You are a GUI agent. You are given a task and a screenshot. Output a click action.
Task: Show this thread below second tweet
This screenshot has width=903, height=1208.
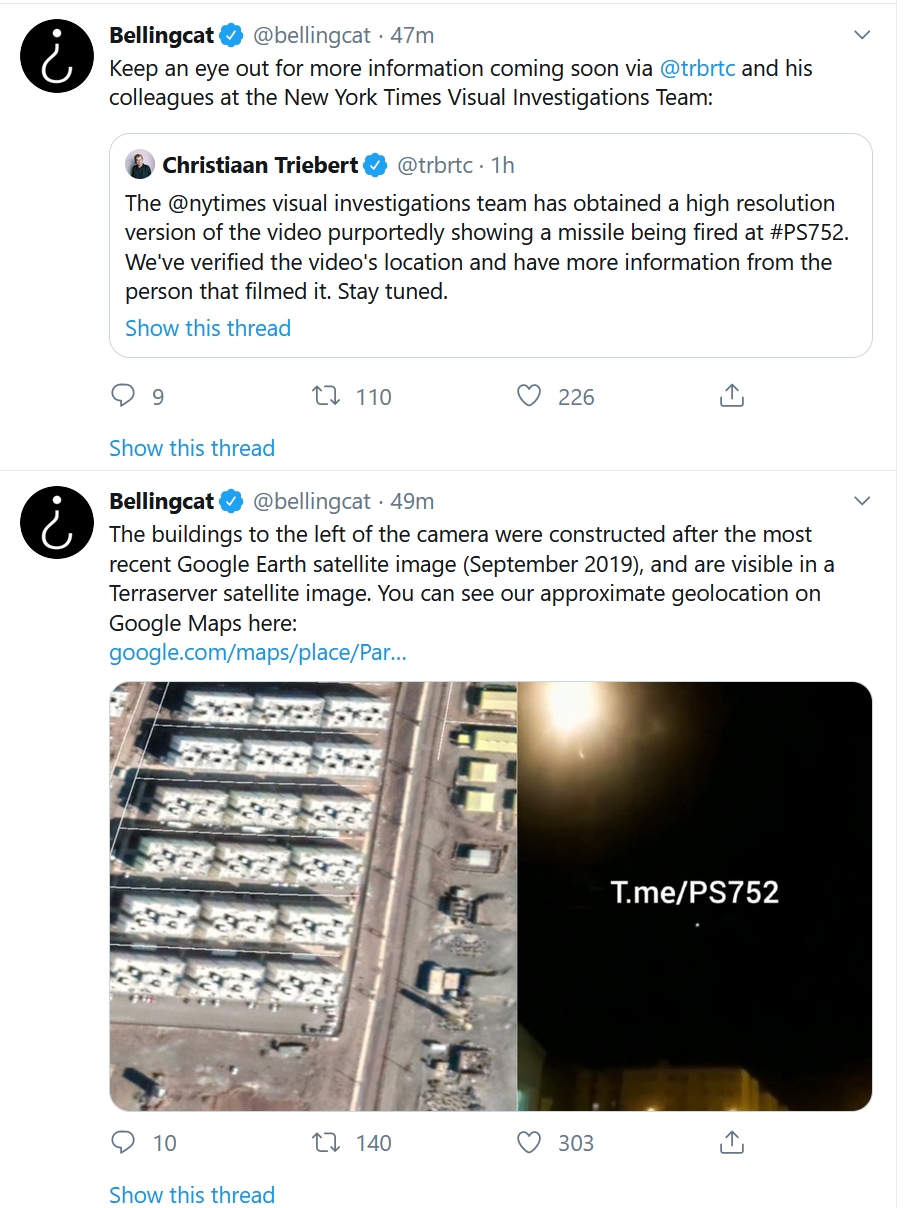(x=192, y=1195)
